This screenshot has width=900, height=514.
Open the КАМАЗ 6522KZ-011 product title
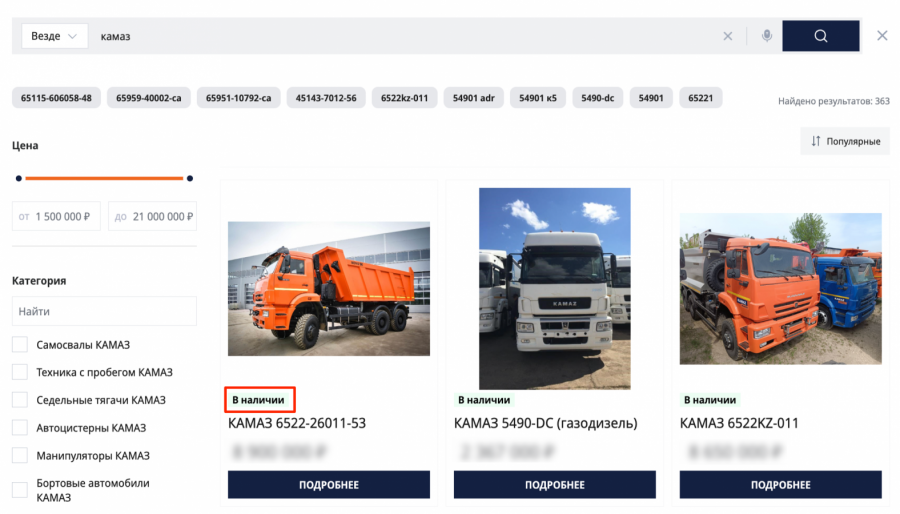coord(739,423)
